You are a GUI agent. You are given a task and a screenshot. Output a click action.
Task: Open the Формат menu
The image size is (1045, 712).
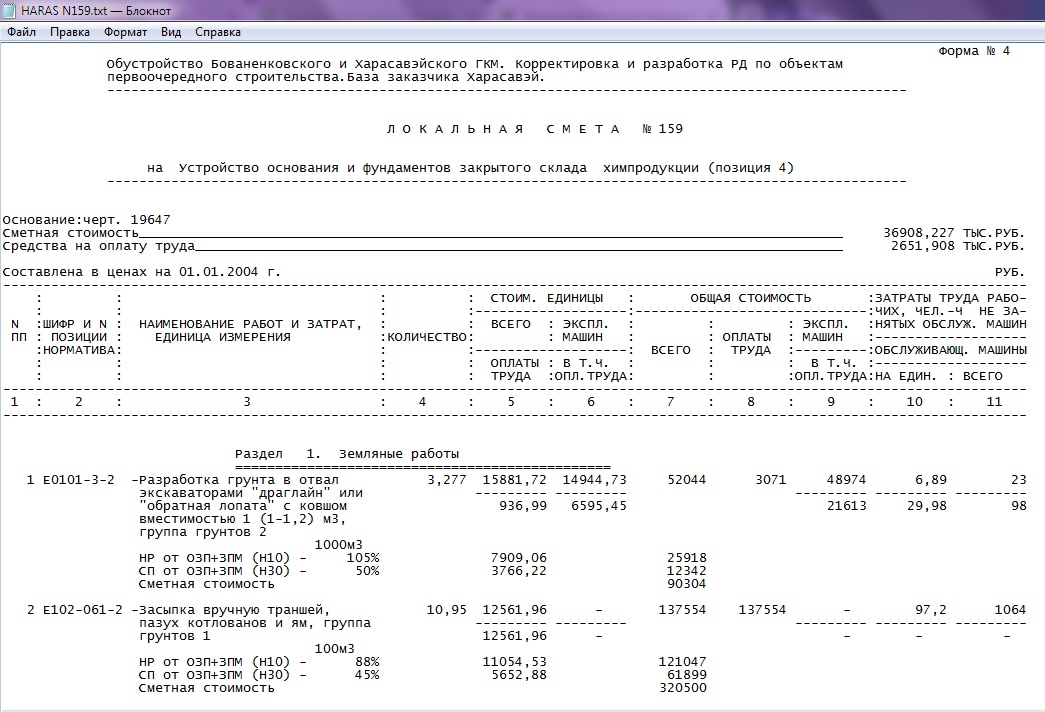click(125, 32)
